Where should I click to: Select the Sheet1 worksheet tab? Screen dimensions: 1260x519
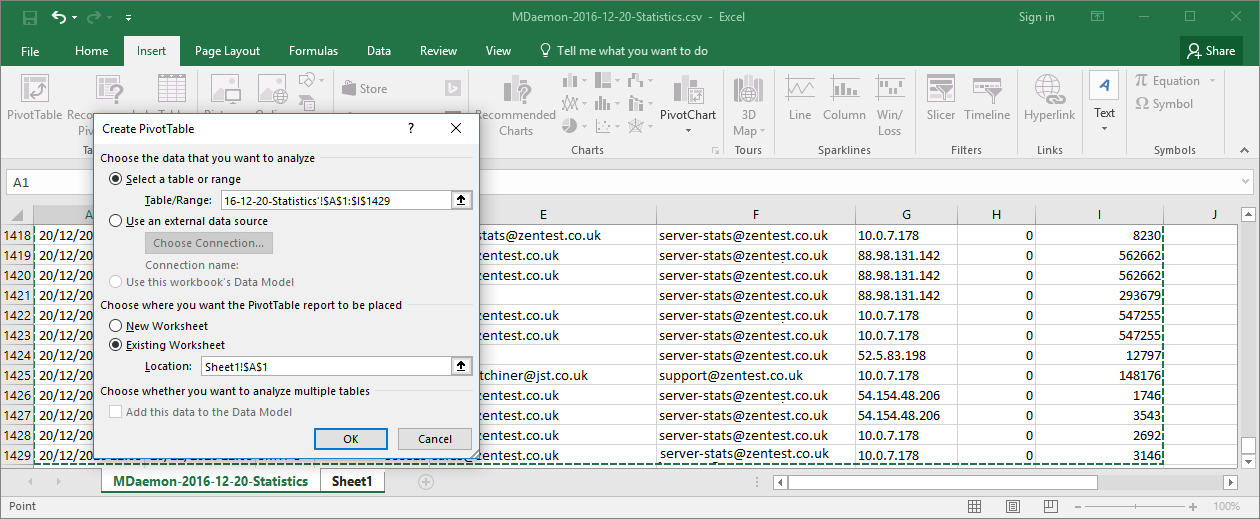pos(352,481)
